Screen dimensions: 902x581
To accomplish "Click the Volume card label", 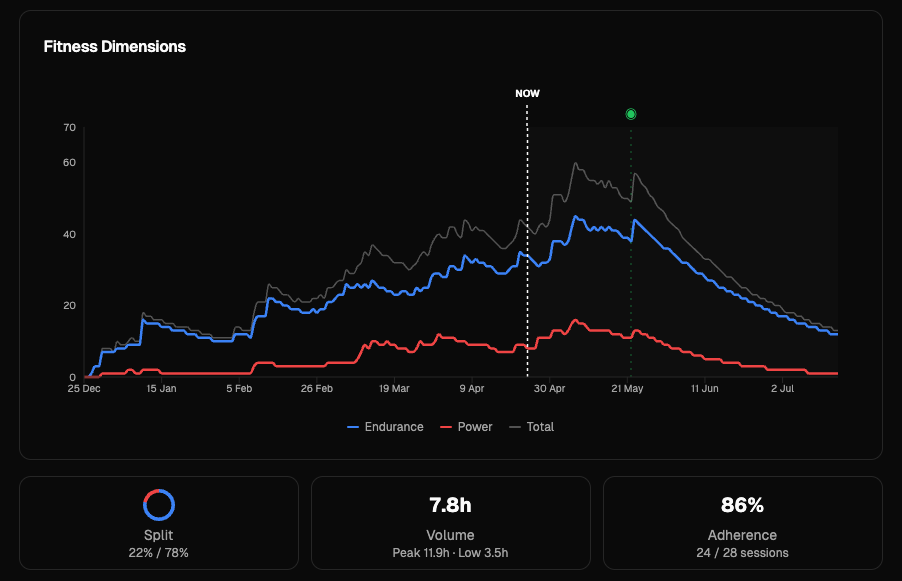I will point(450,535).
